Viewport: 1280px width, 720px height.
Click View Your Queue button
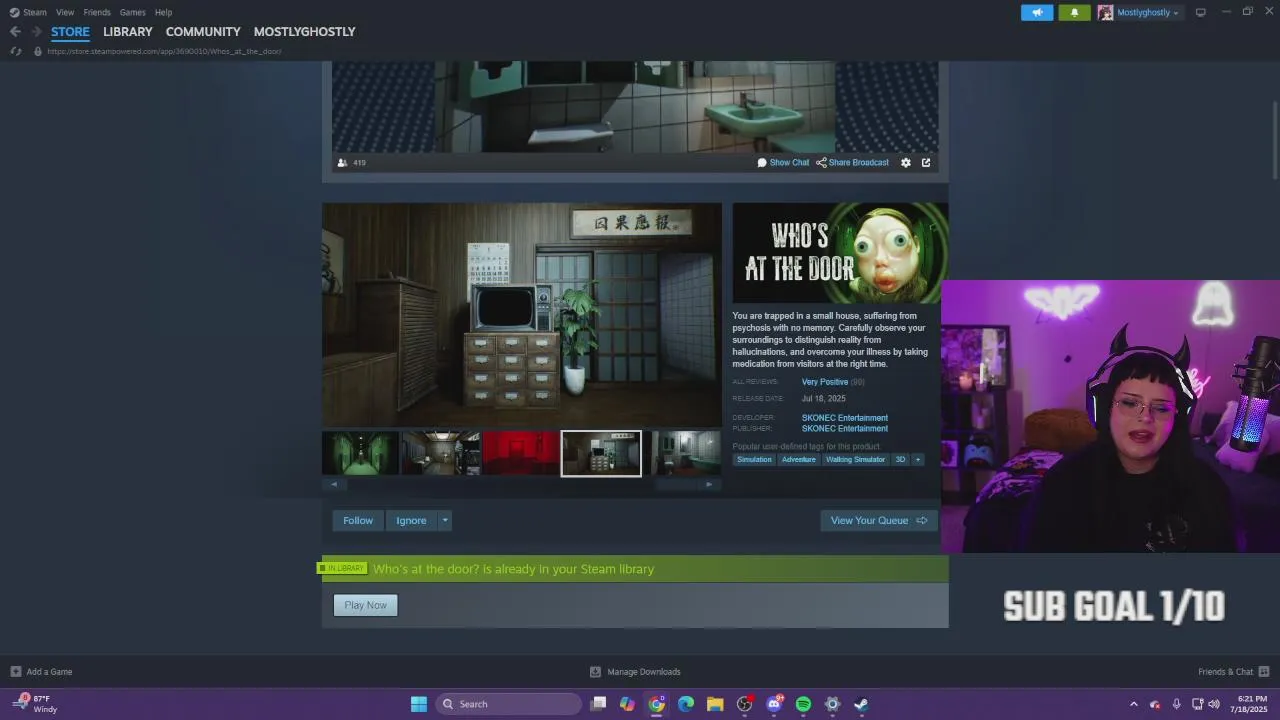pos(879,520)
